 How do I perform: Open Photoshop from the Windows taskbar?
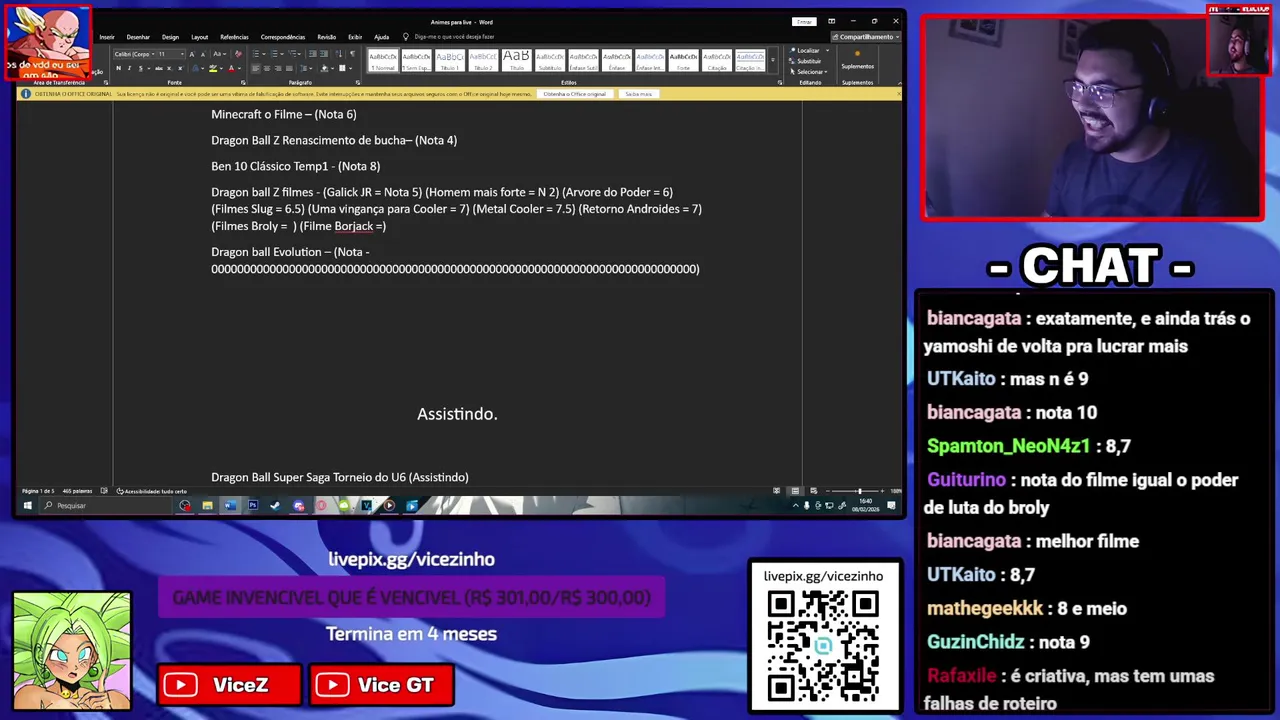point(253,505)
